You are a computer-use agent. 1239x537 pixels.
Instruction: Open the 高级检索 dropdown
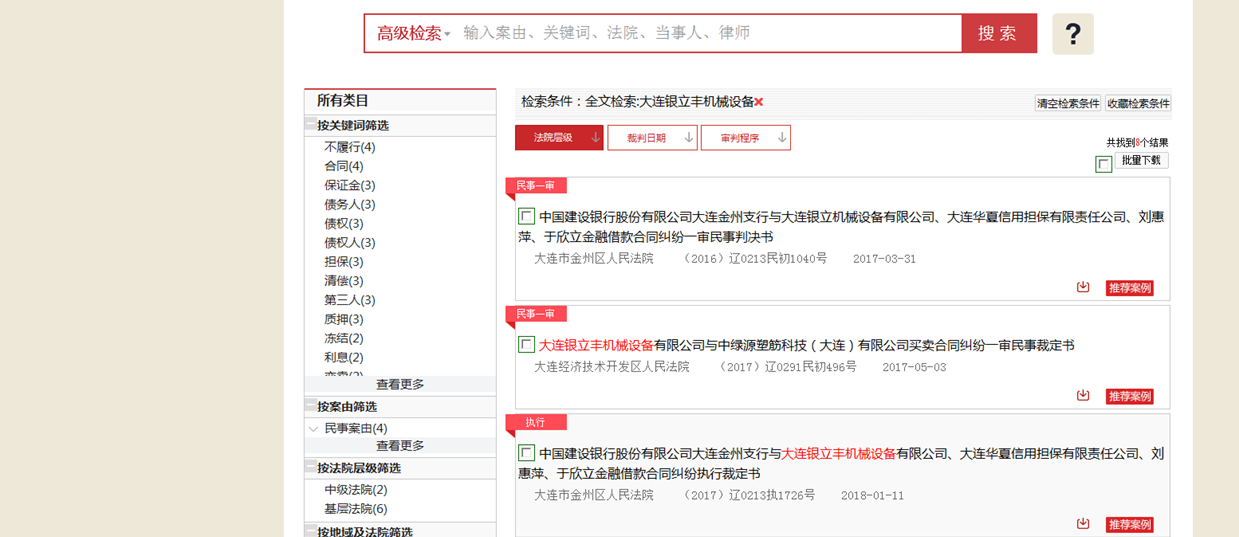(413, 33)
